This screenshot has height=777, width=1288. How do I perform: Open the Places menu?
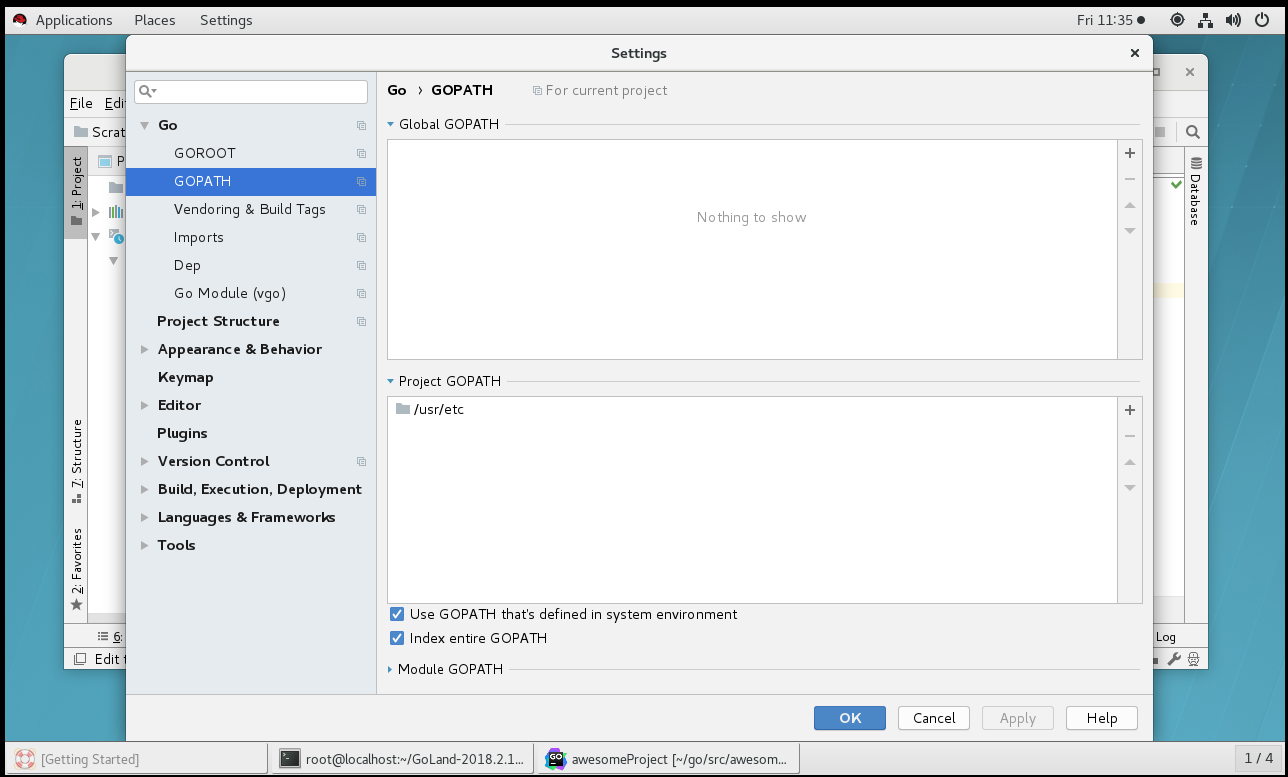[154, 20]
